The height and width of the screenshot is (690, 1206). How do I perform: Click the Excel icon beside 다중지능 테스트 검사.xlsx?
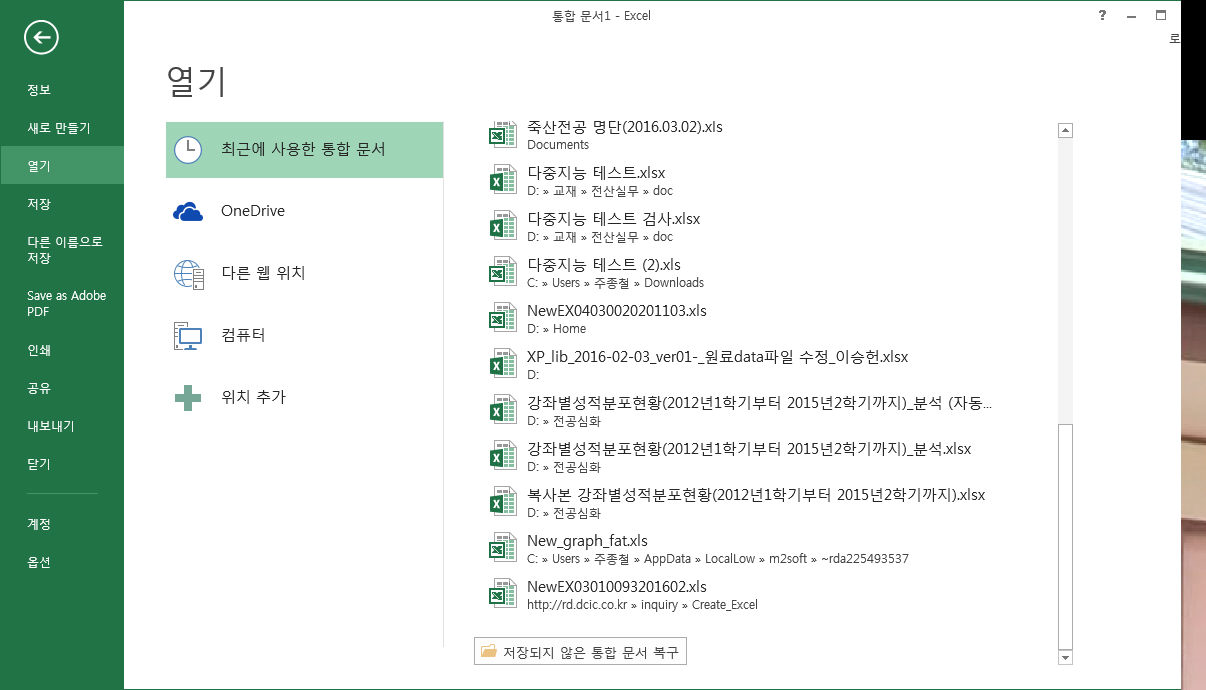click(501, 226)
